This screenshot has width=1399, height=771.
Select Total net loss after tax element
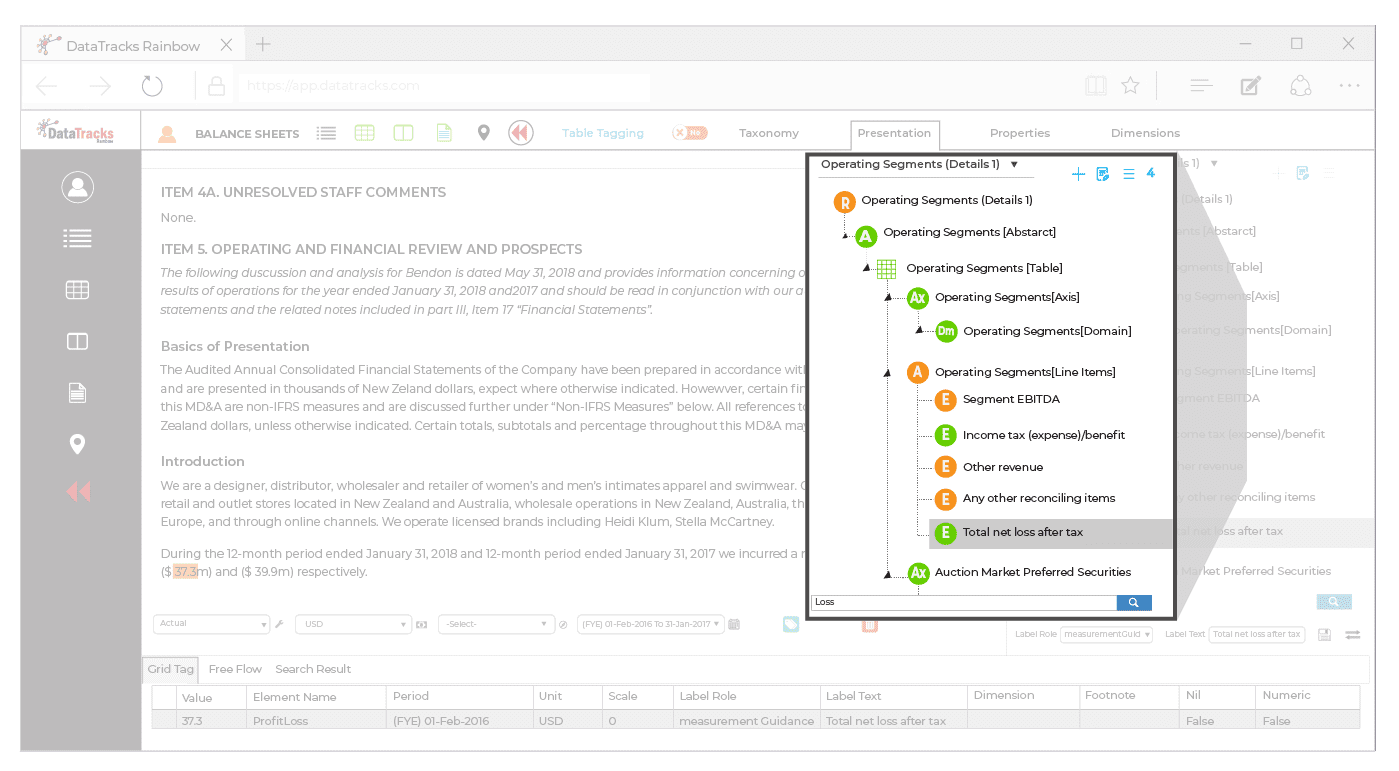(1050, 533)
